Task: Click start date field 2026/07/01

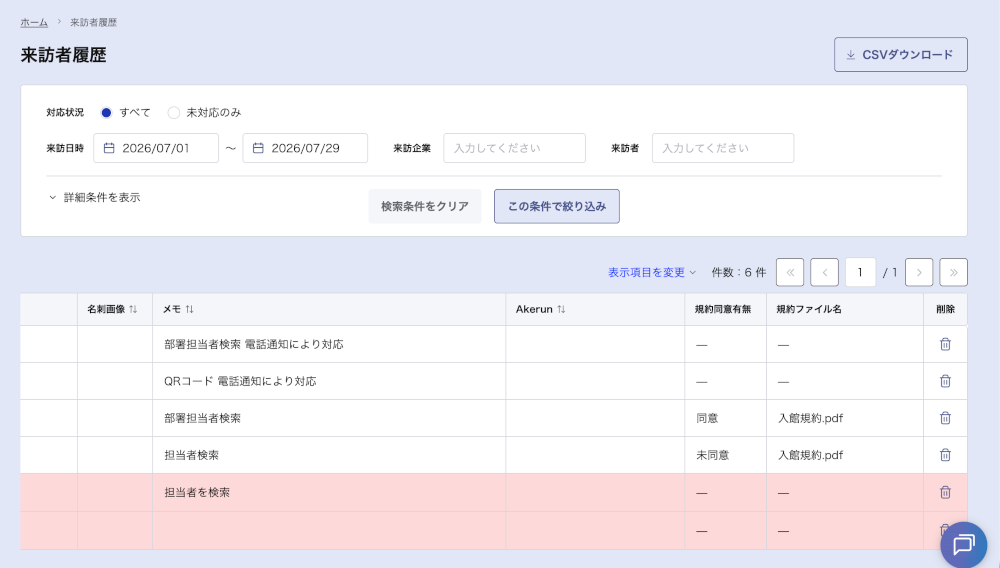Action: [x=156, y=148]
